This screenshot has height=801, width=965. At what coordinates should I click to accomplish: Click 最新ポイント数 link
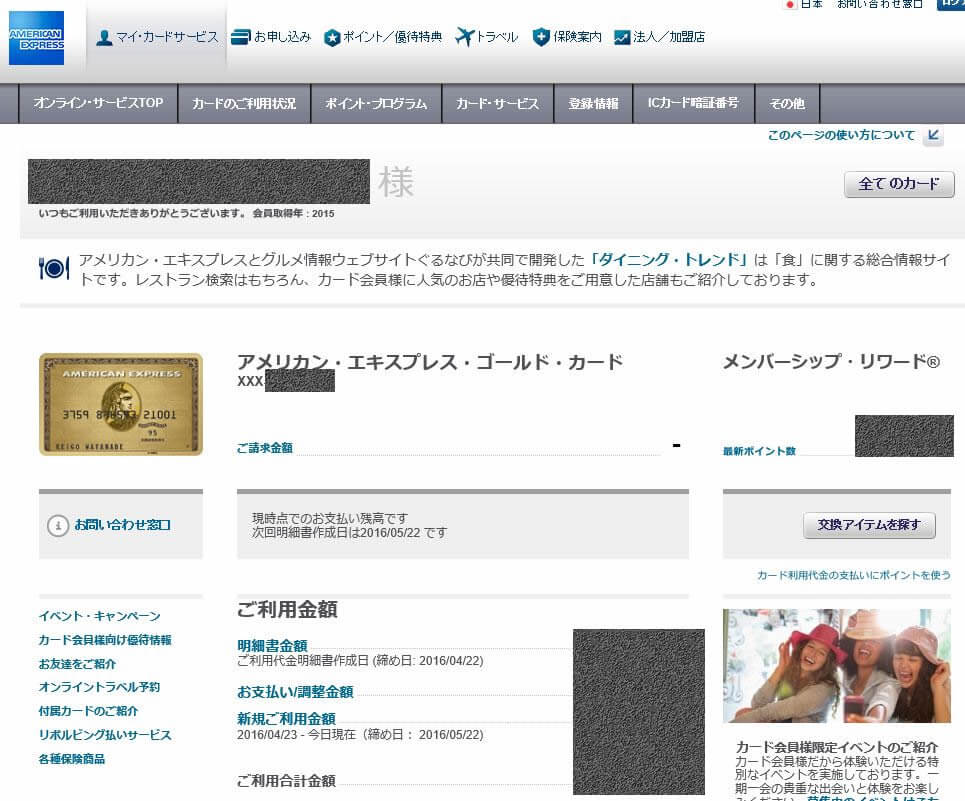[759, 451]
